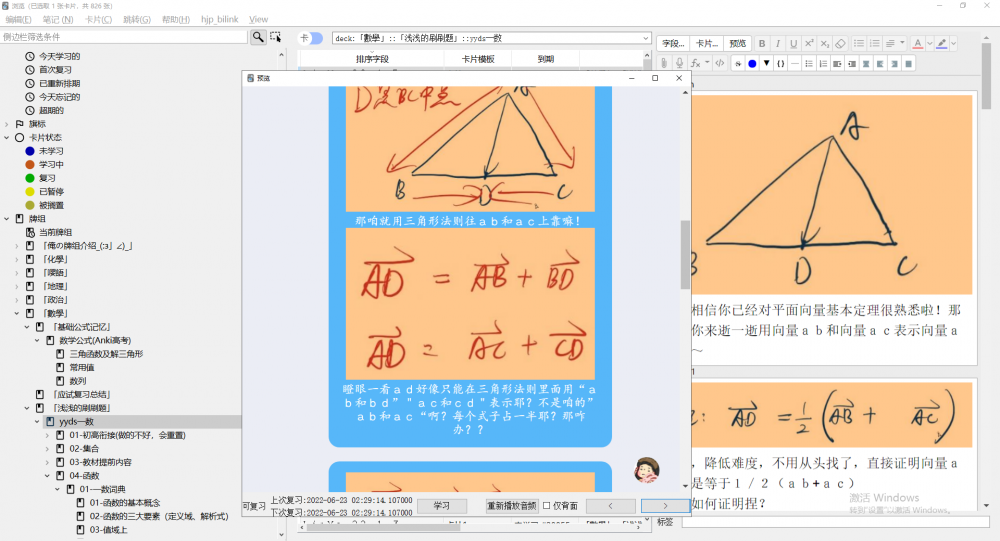Insert an ordered numbered list
This screenshot has width=1000, height=541.
click(874, 43)
